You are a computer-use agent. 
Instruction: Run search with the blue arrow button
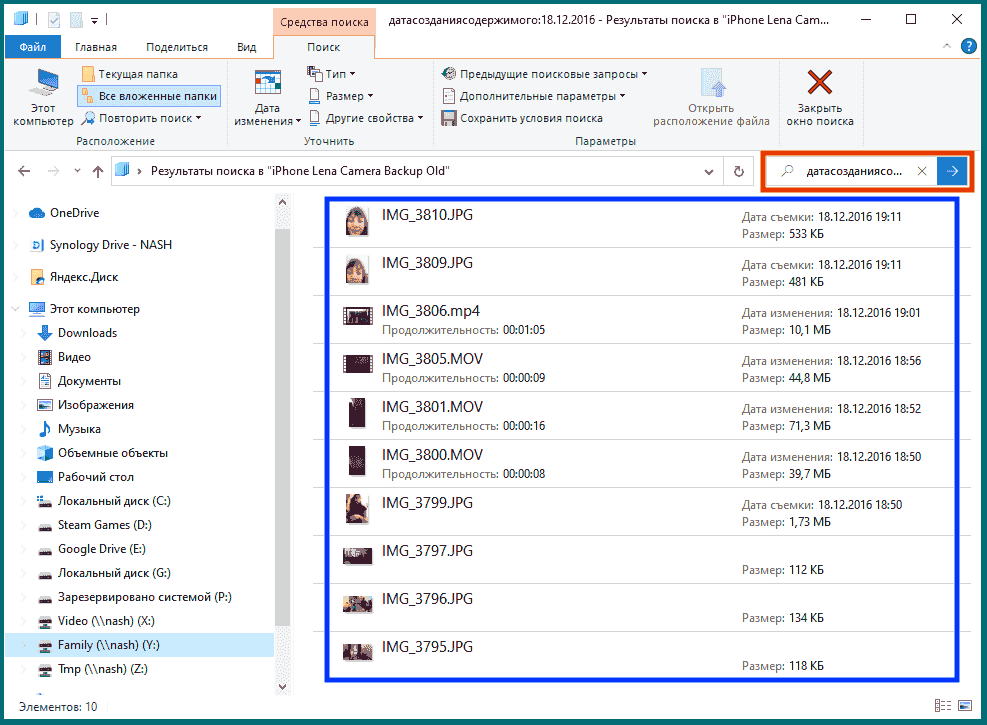(x=952, y=171)
